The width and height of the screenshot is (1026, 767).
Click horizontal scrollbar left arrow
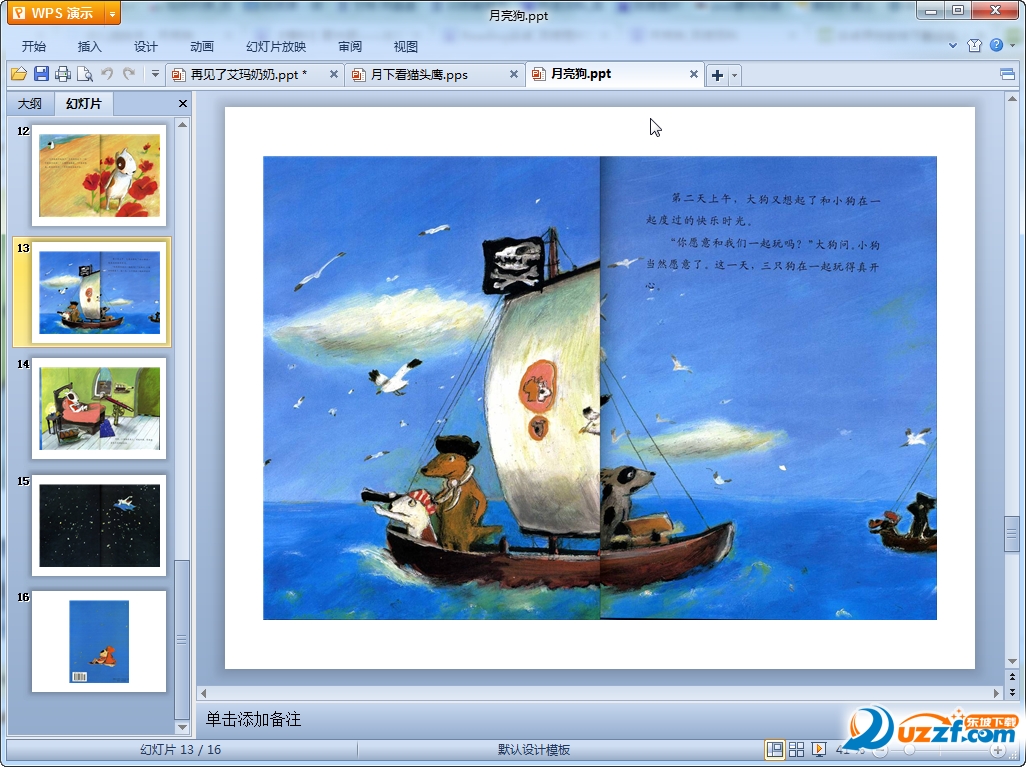click(203, 692)
